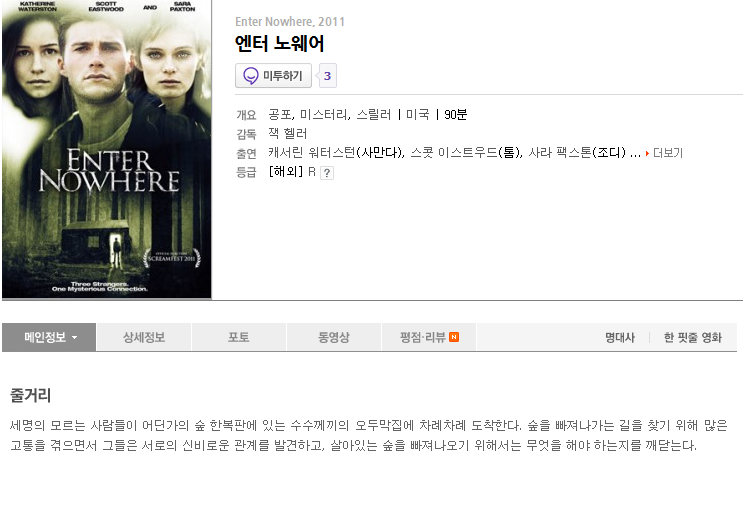The image size is (743, 508).
Task: Open the 명대사 link
Action: coord(620,337)
